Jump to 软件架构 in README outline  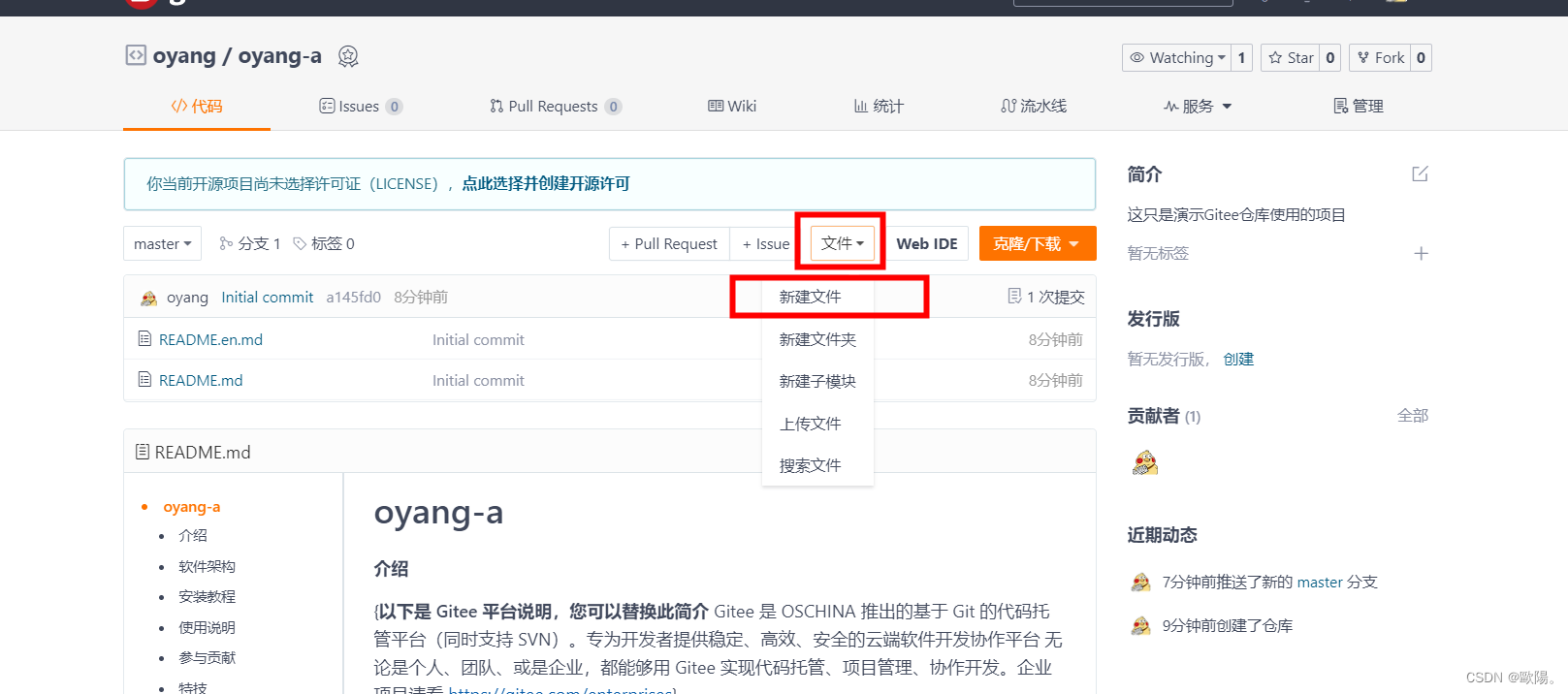point(207,566)
